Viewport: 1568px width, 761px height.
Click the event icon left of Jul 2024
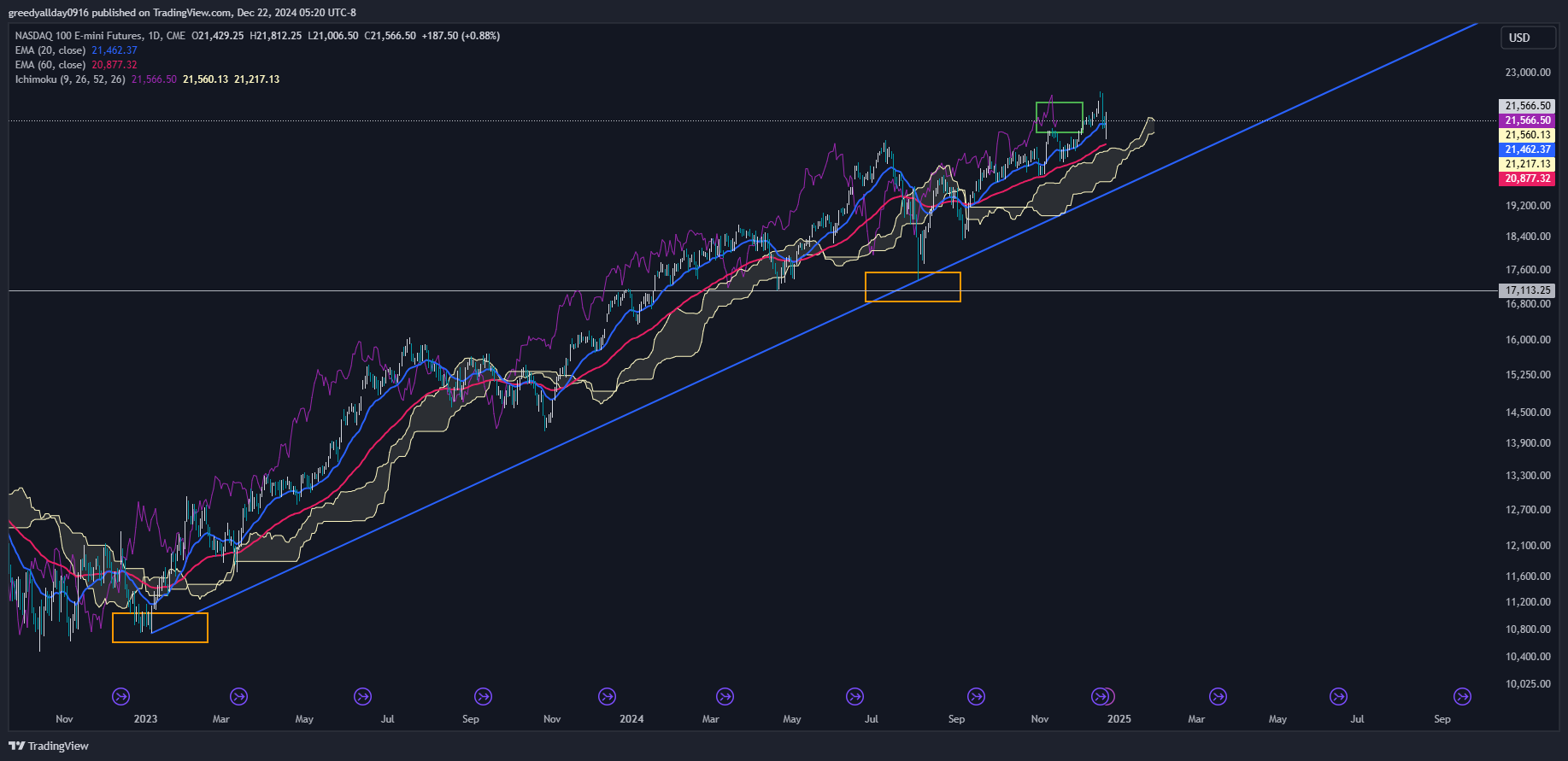click(854, 697)
